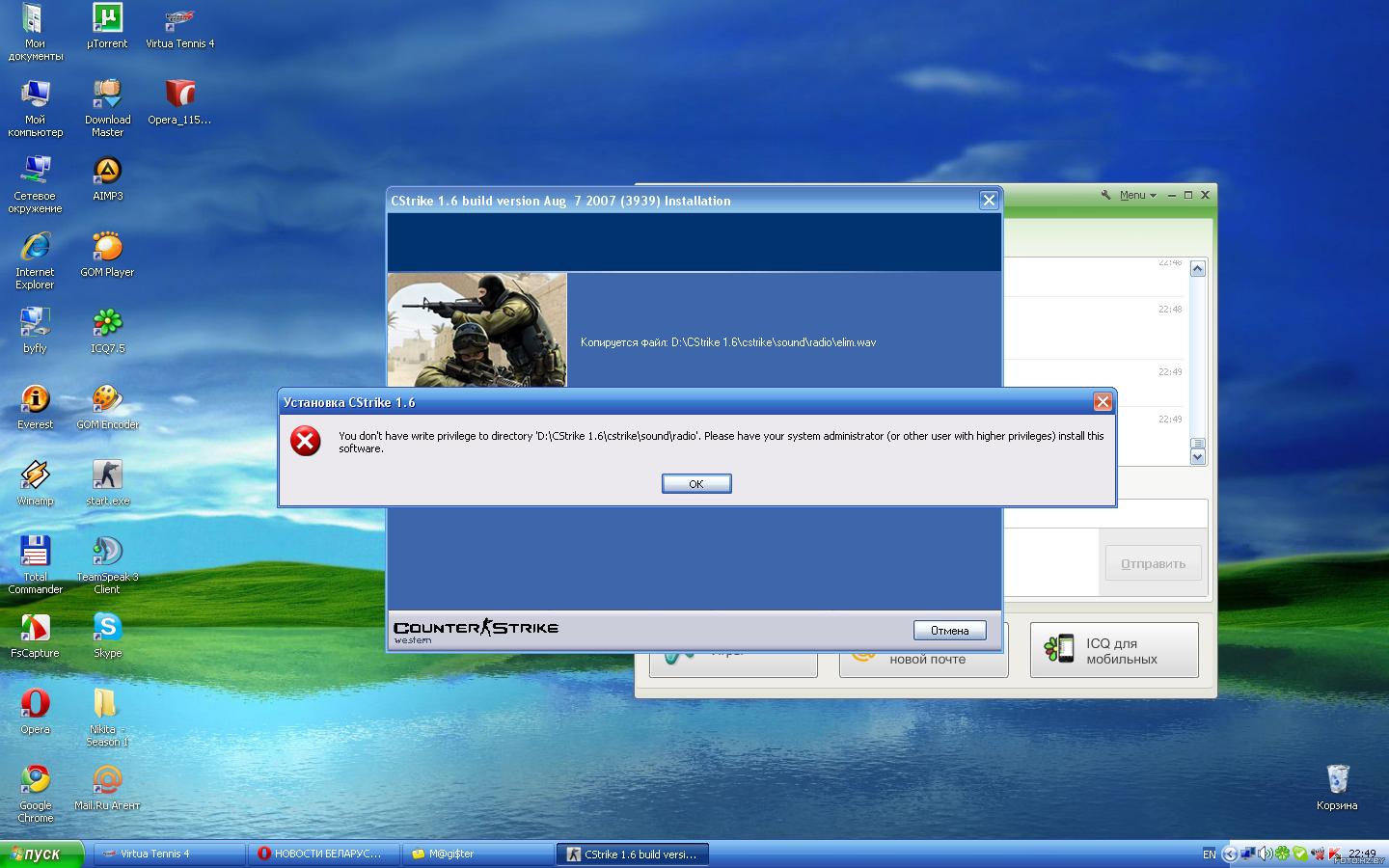
Task: Select GOM Player desktop icon
Action: (x=107, y=255)
